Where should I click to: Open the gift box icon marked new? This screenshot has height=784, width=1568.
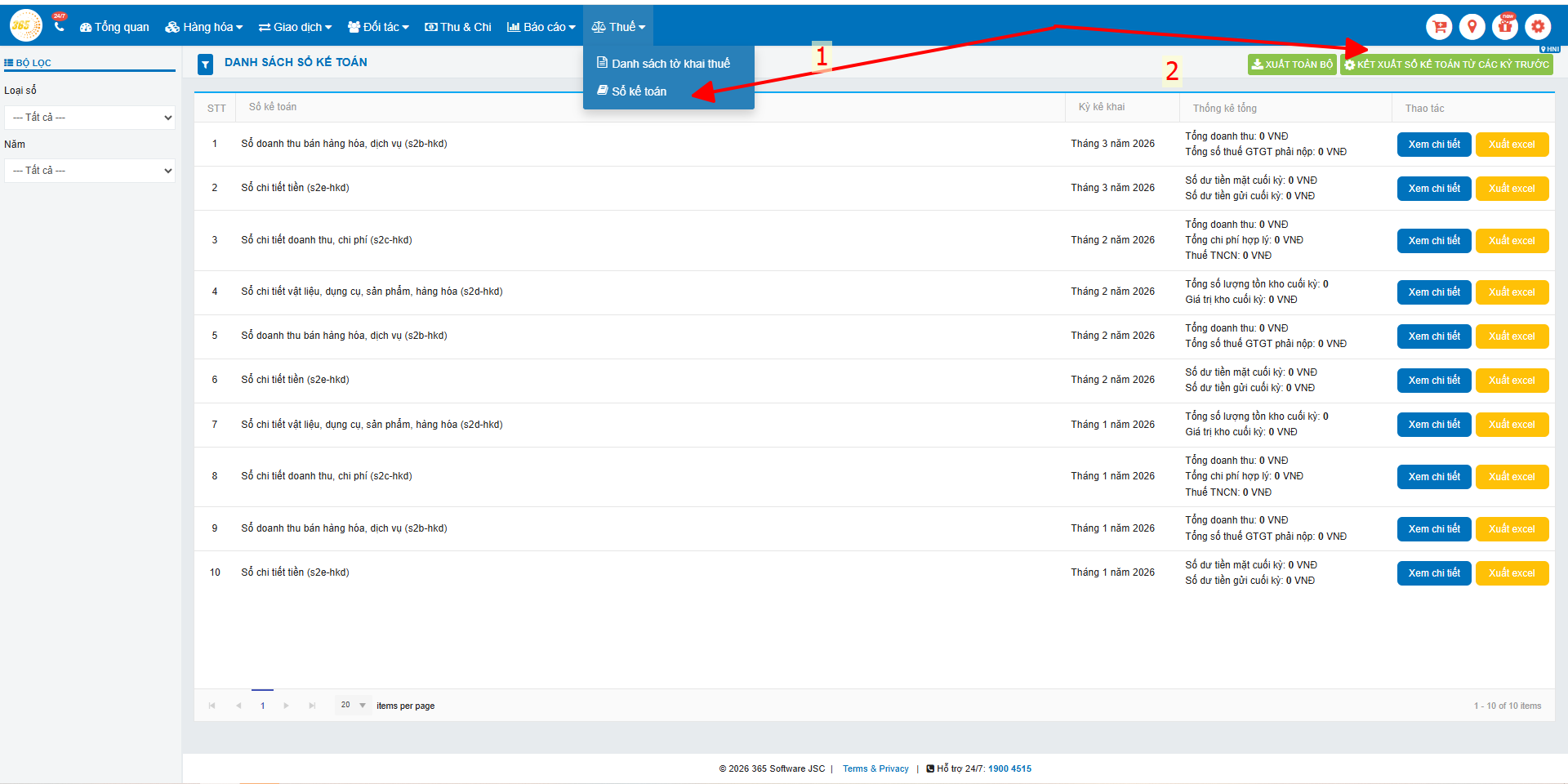pos(1505,27)
